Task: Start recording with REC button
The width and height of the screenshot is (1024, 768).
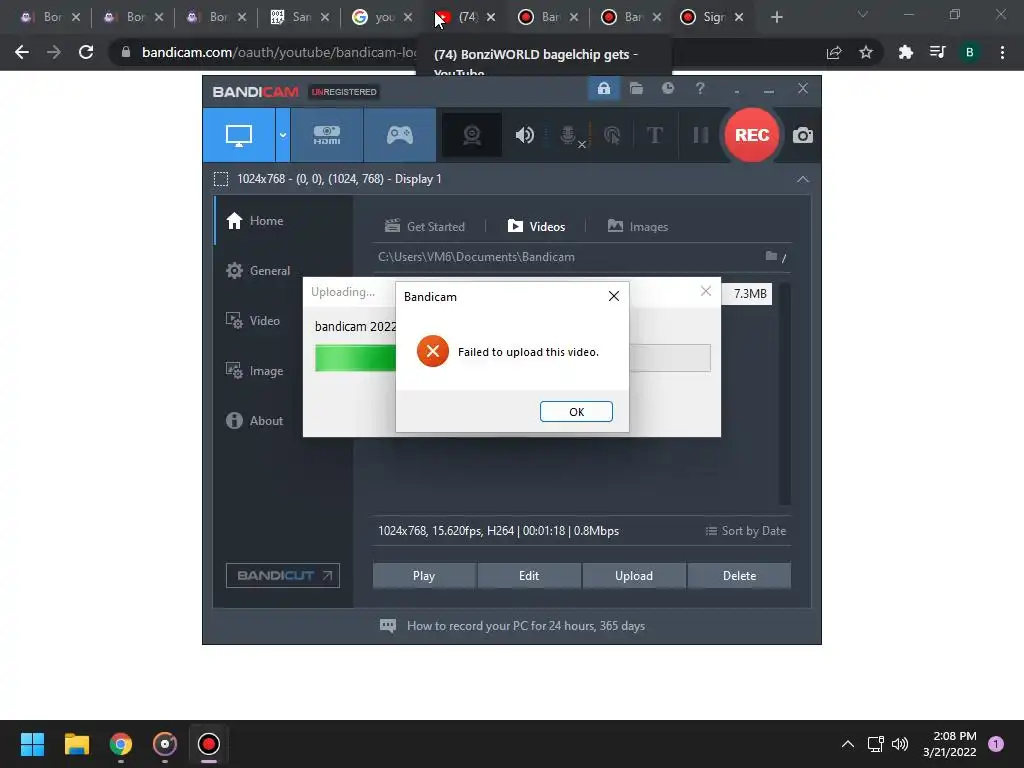Action: 752,135
